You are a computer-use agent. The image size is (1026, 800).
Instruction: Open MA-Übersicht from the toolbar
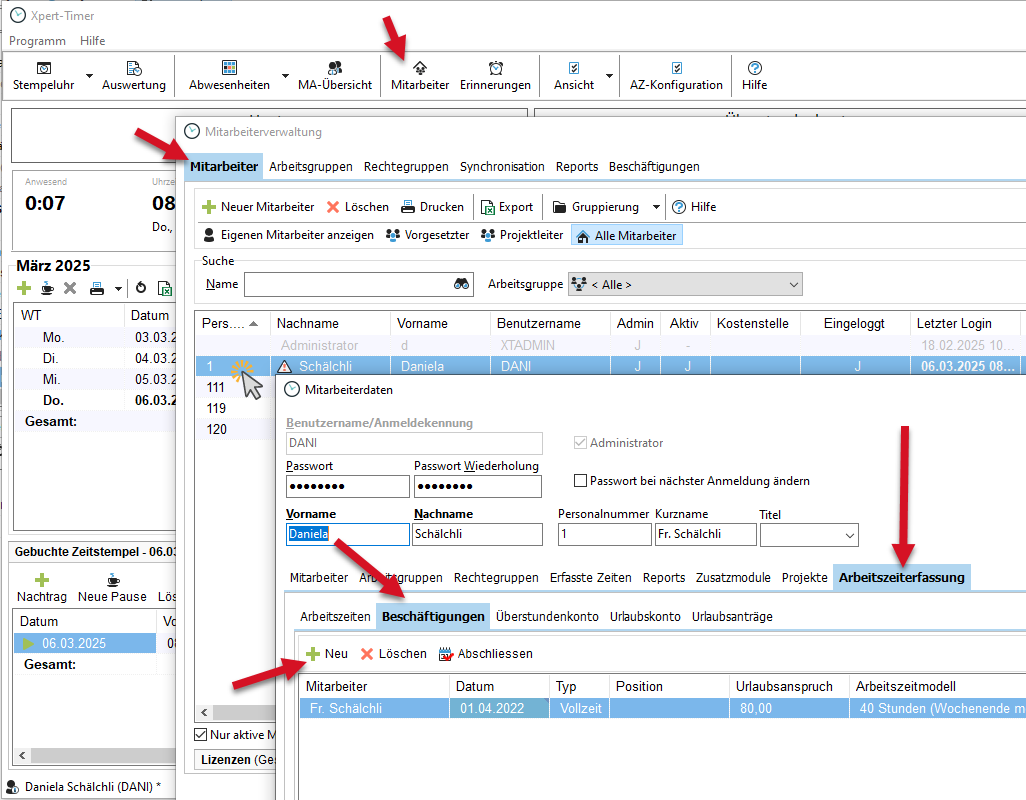tap(335, 68)
